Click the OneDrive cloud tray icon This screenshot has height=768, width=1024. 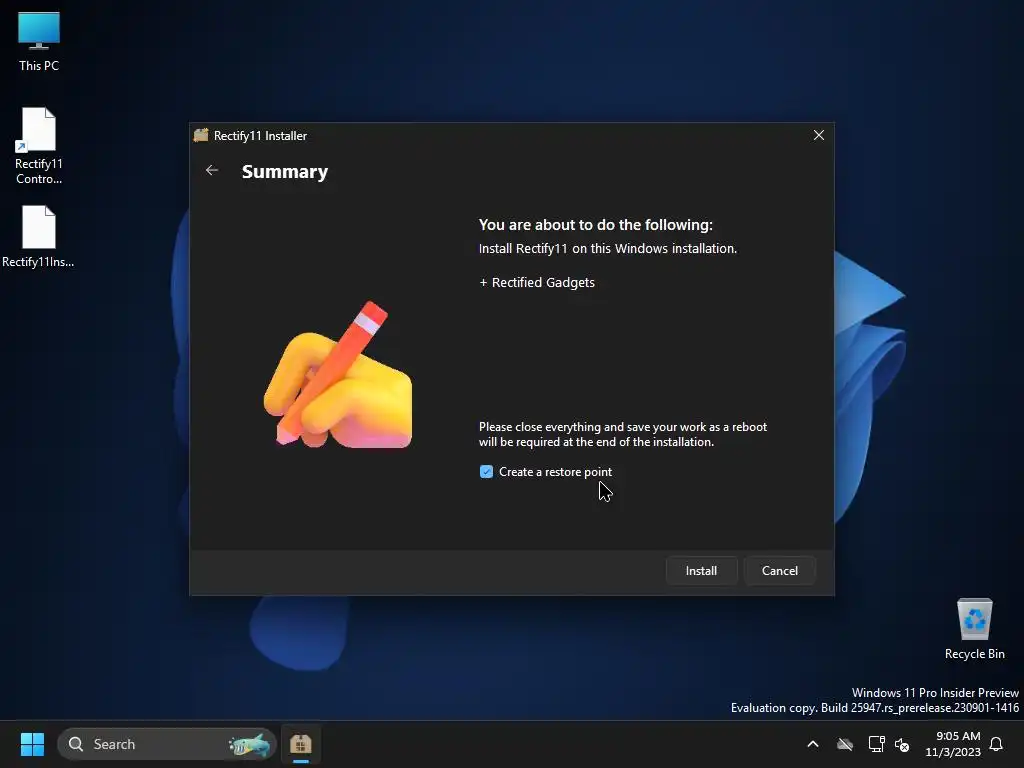[x=845, y=744]
